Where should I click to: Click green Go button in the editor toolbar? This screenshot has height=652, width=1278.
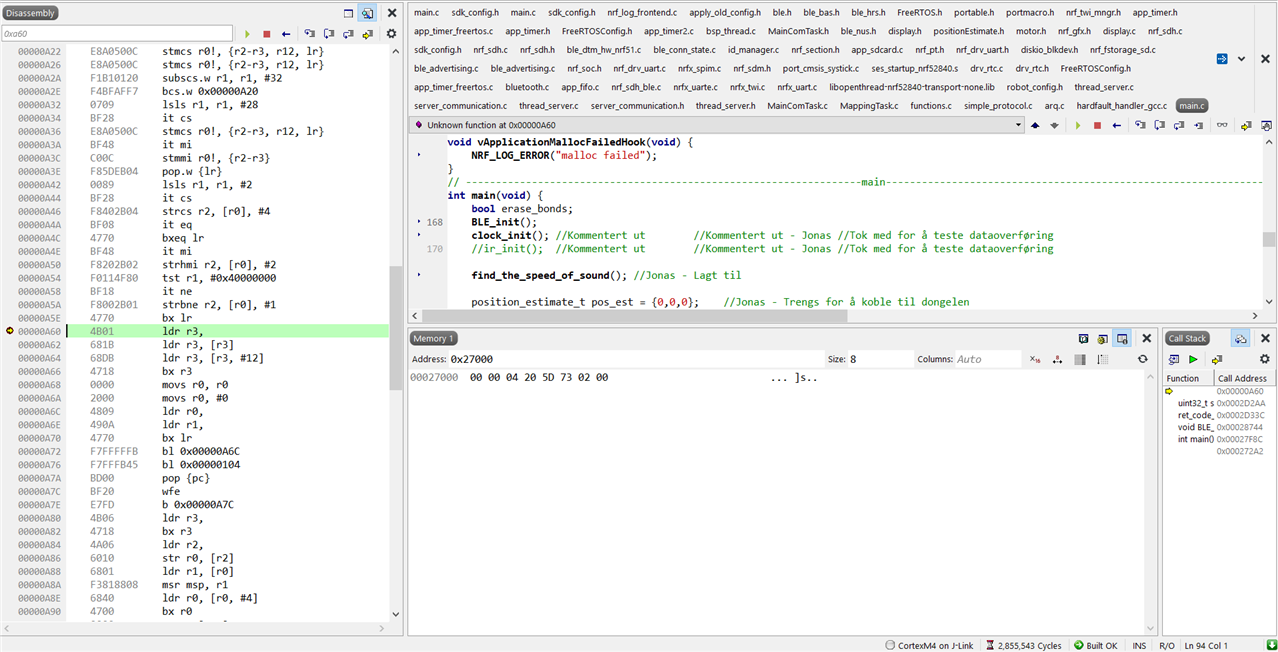pyautogui.click(x=1078, y=125)
